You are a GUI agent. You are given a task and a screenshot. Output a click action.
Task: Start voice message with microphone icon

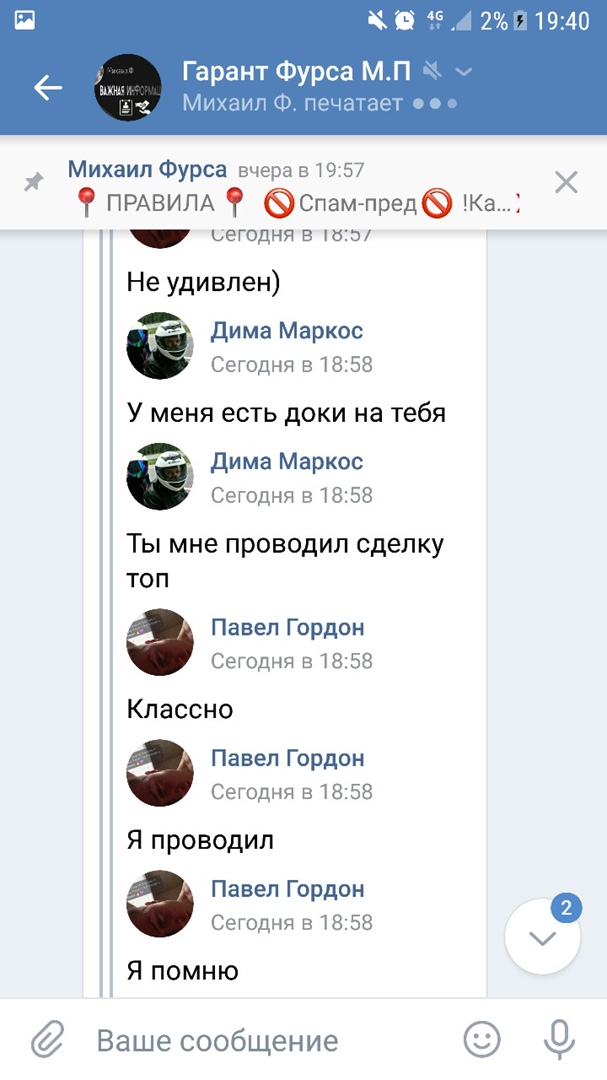[x=559, y=1039]
